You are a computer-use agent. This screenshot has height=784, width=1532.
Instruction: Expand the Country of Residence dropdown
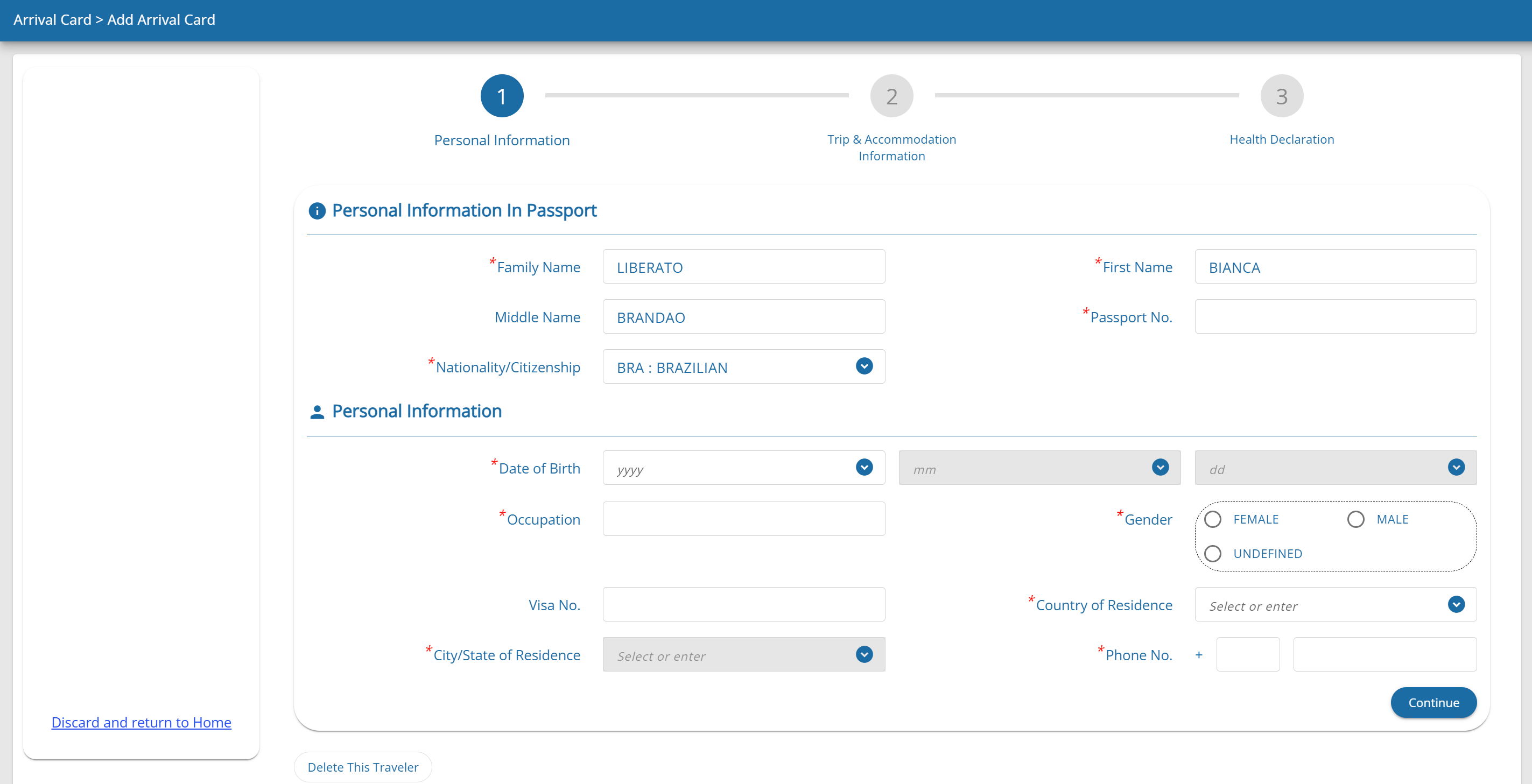[1336, 604]
